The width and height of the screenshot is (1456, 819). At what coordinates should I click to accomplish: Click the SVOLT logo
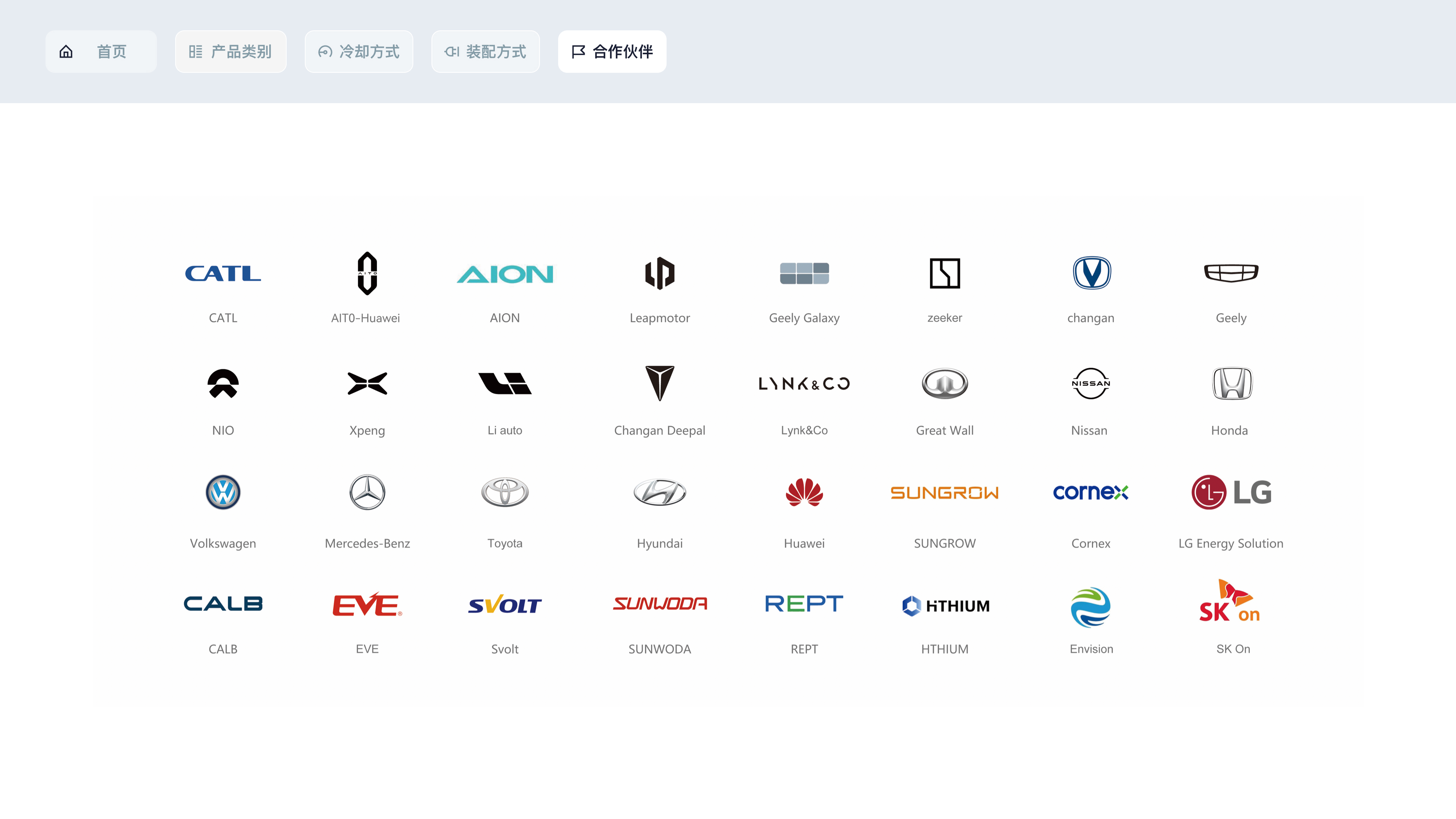(505, 605)
